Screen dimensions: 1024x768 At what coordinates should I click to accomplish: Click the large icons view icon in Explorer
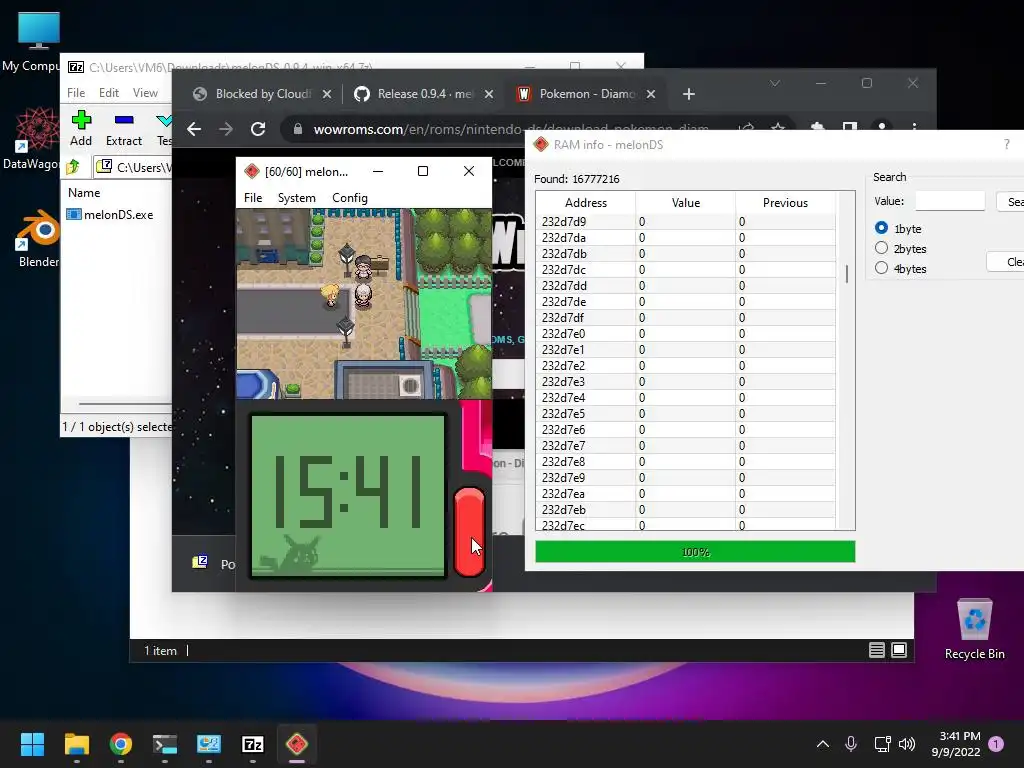click(899, 650)
